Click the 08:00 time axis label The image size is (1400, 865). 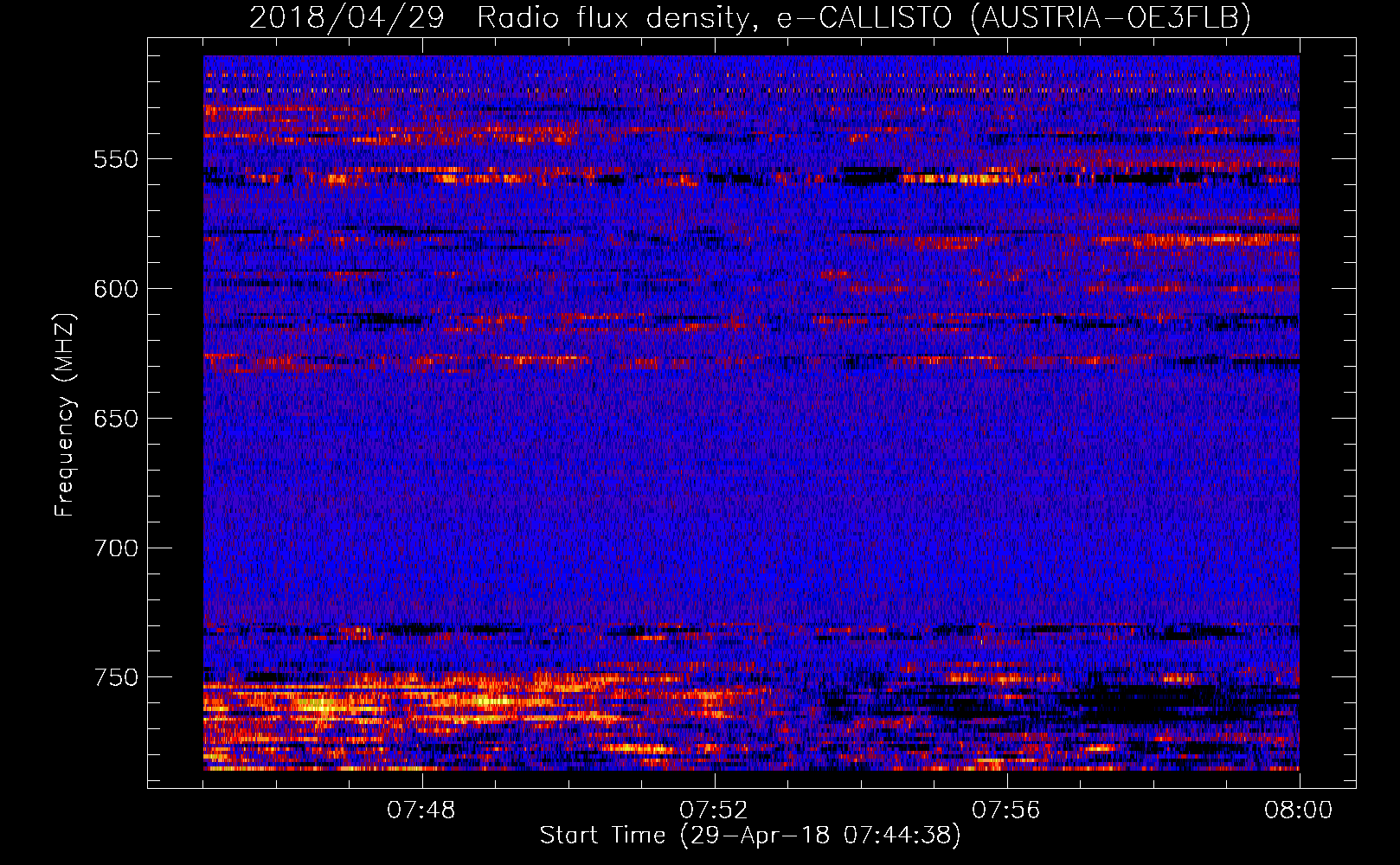coord(1299,811)
